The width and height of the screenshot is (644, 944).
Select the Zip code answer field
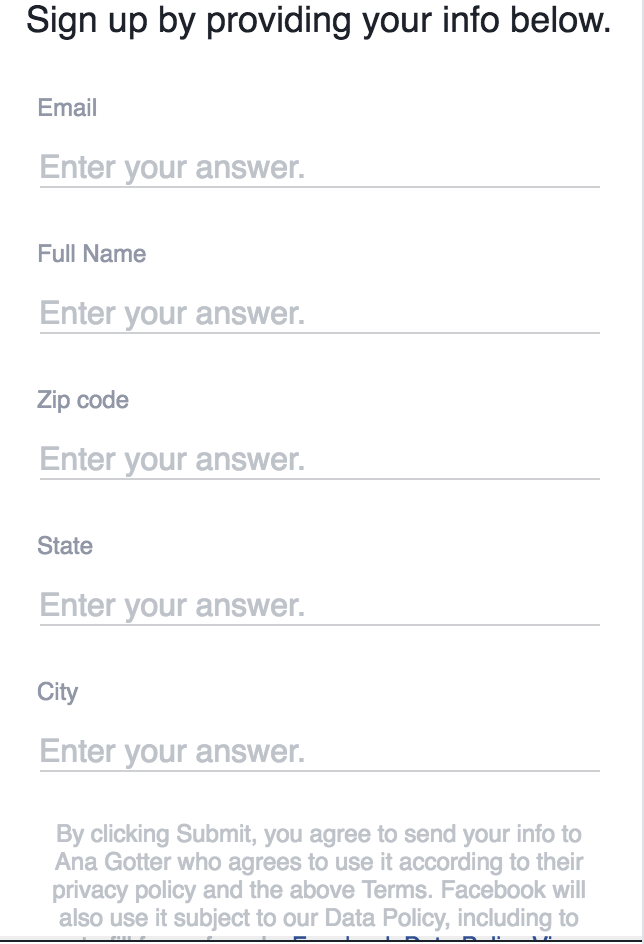320,459
